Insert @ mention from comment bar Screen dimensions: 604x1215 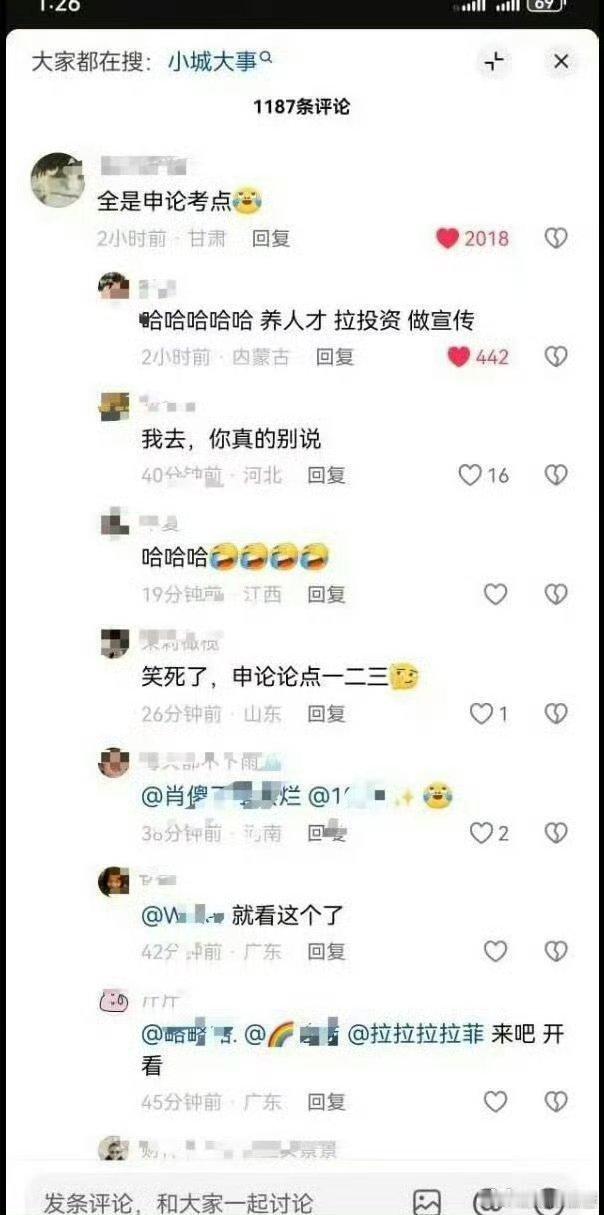click(484, 1201)
